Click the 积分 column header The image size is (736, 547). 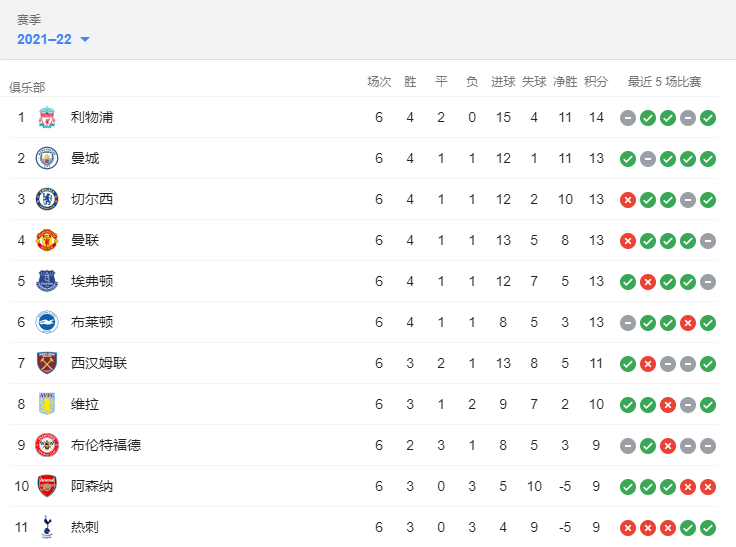596,82
